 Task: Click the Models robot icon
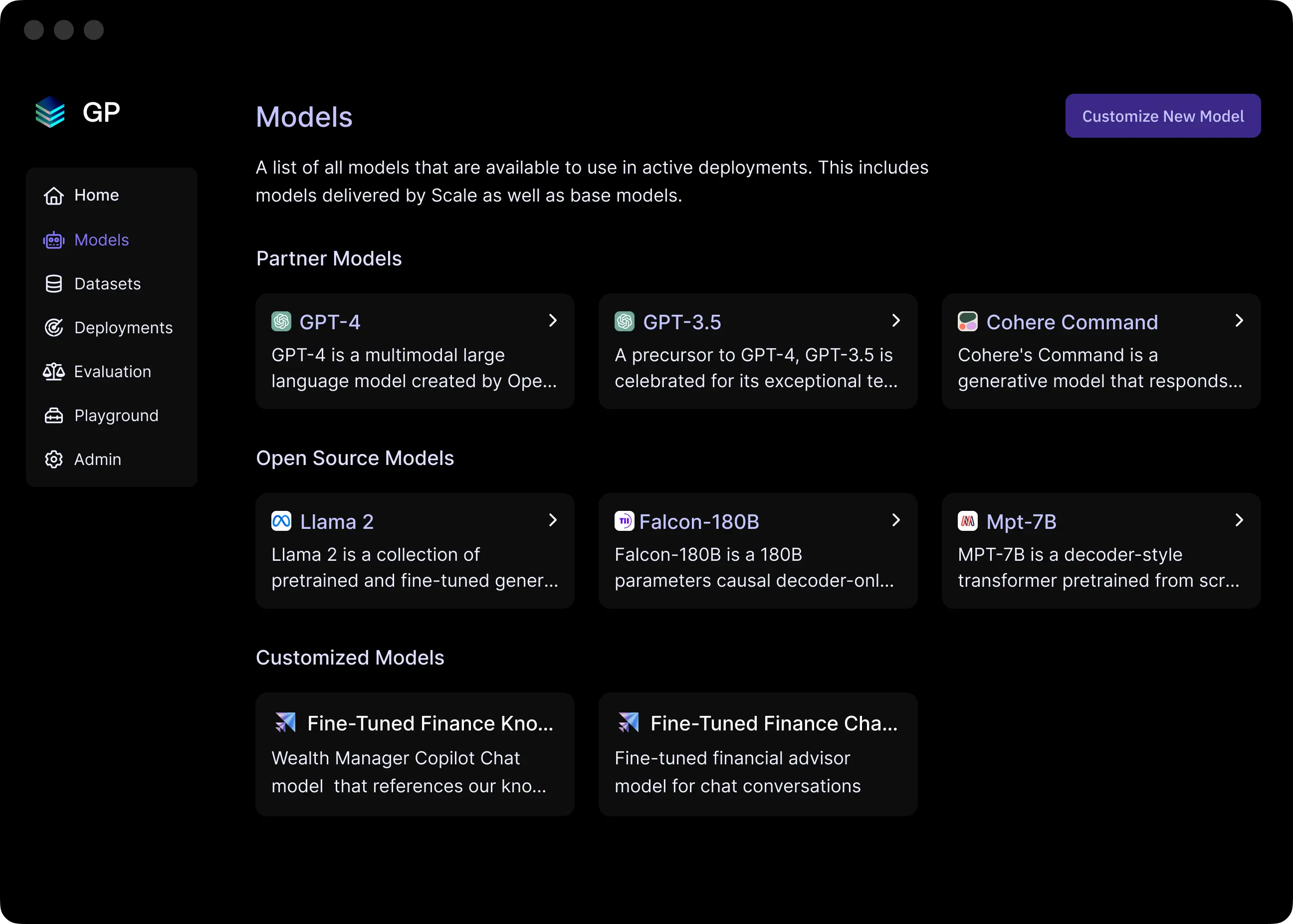[53, 240]
